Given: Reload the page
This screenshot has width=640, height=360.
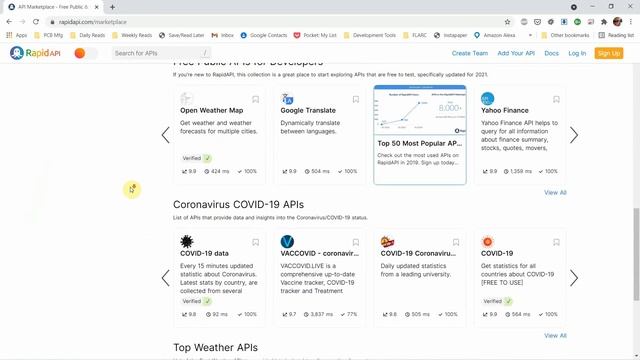Looking at the screenshot, I should point(36,22).
